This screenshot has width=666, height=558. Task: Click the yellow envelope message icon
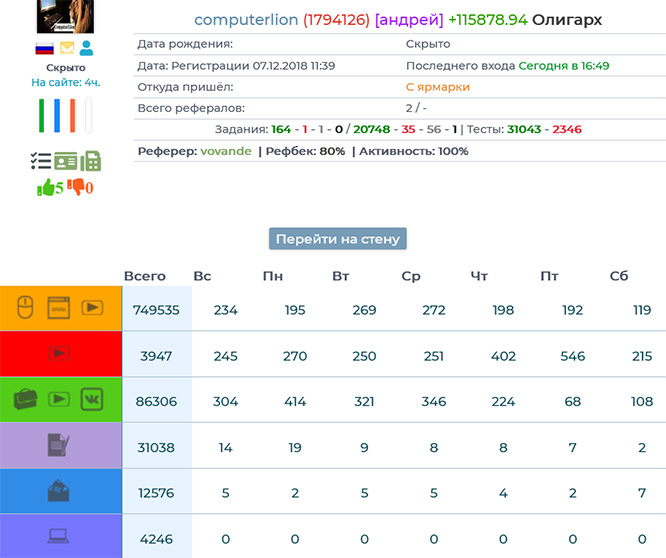66,48
